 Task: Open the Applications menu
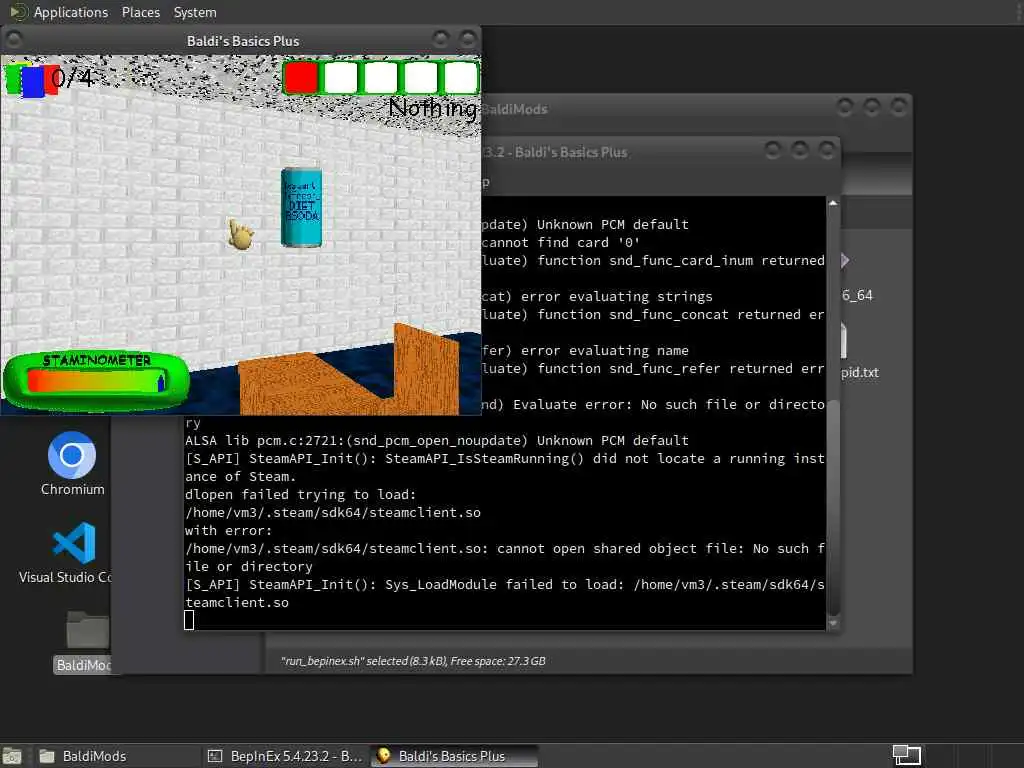[71, 12]
